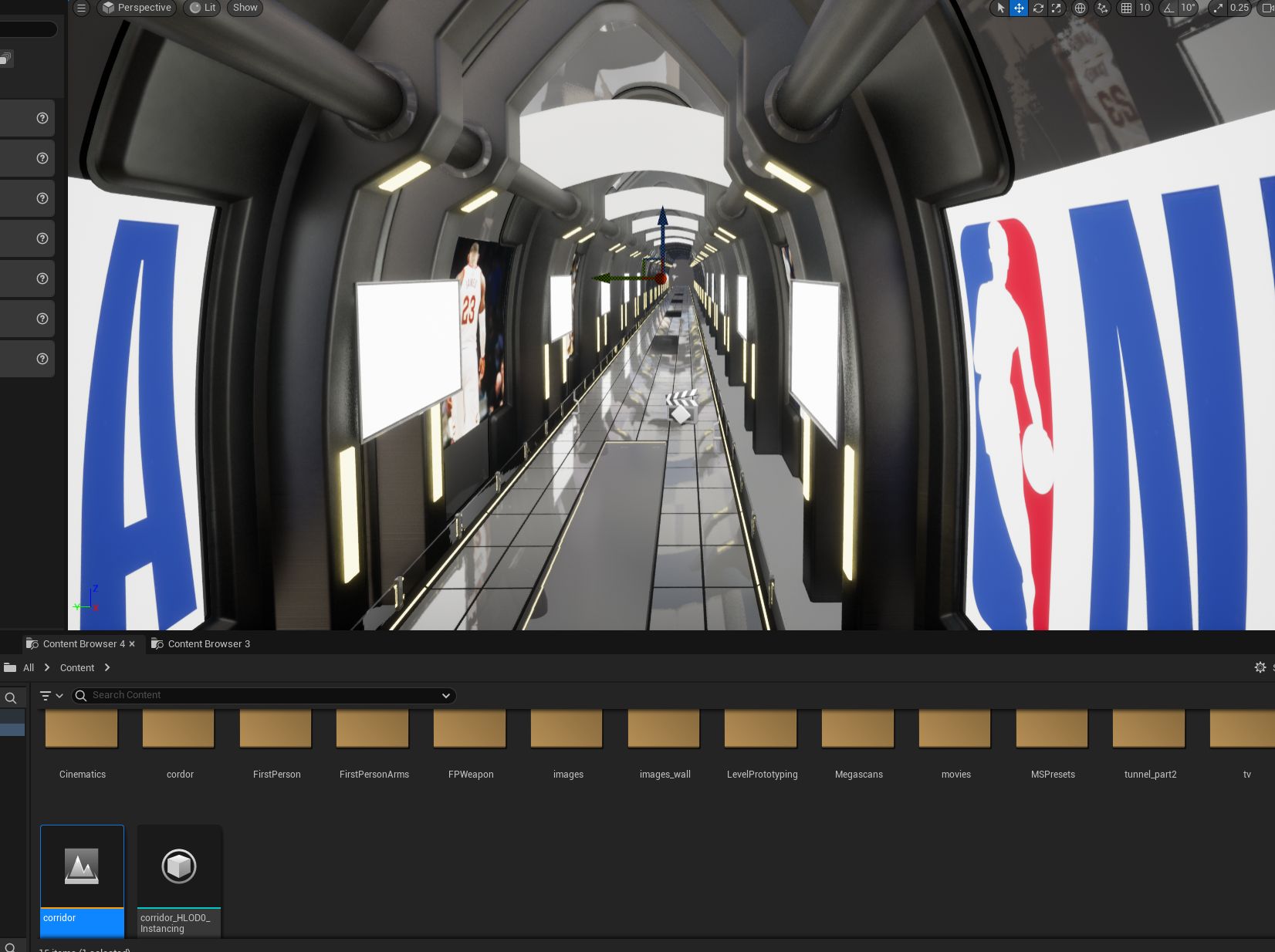Click the sequence clapperboard actor in viewport
The width and height of the screenshot is (1275, 952).
tap(681, 407)
